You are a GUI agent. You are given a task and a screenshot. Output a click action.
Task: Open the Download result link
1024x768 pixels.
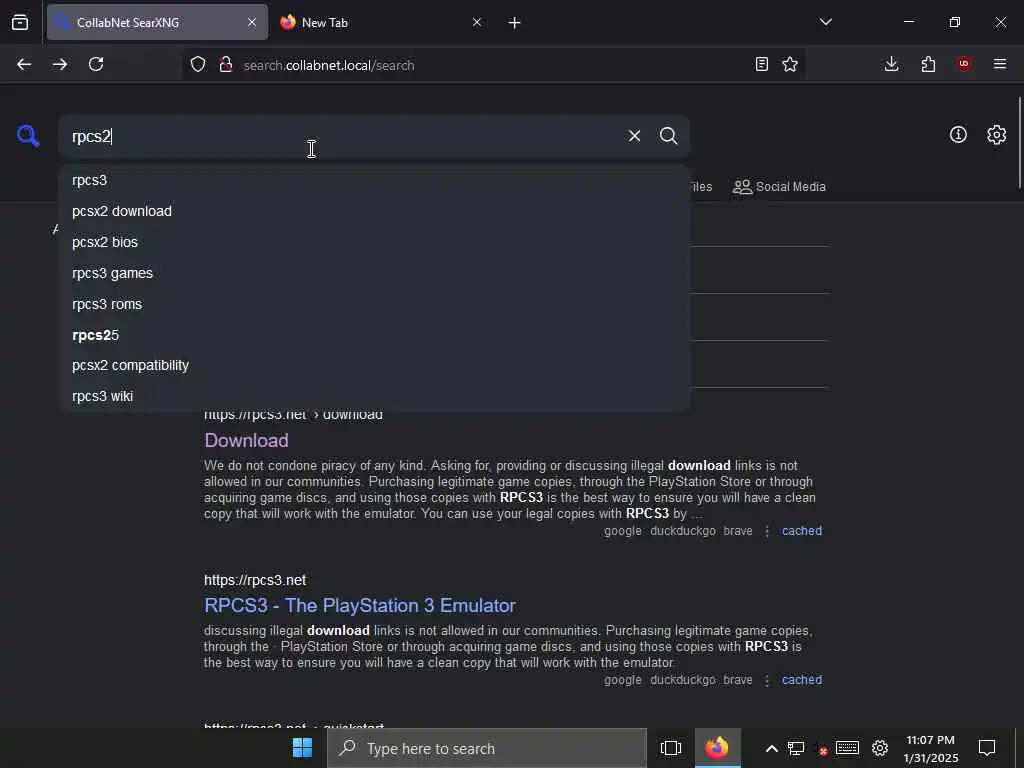246,441
